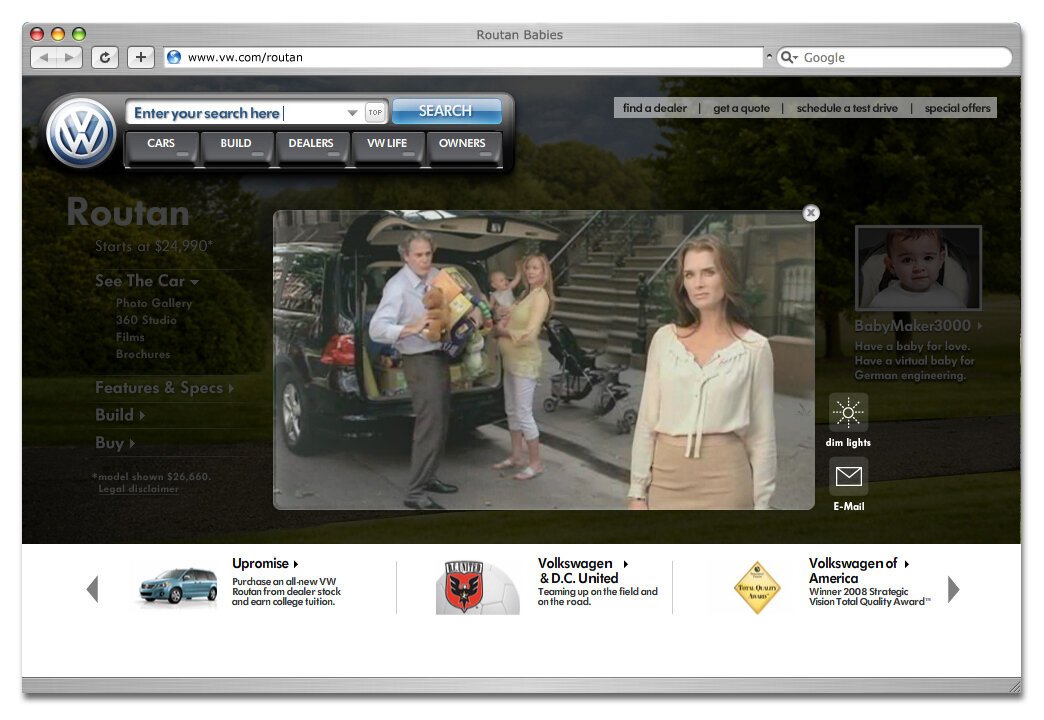
Task: Open Brochures link
Action: point(143,354)
